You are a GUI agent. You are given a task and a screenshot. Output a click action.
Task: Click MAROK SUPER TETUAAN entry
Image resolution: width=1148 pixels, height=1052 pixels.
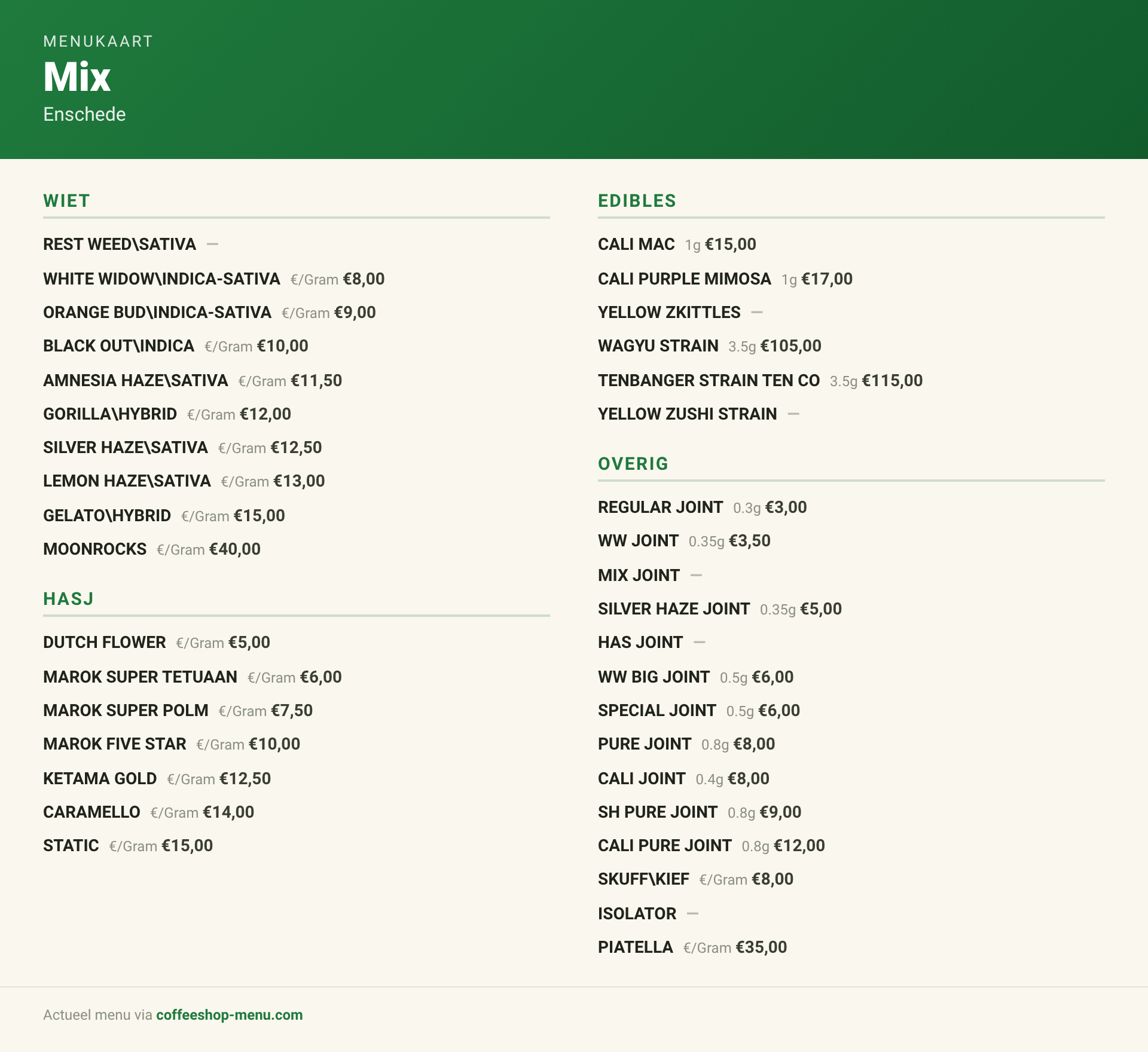point(140,677)
